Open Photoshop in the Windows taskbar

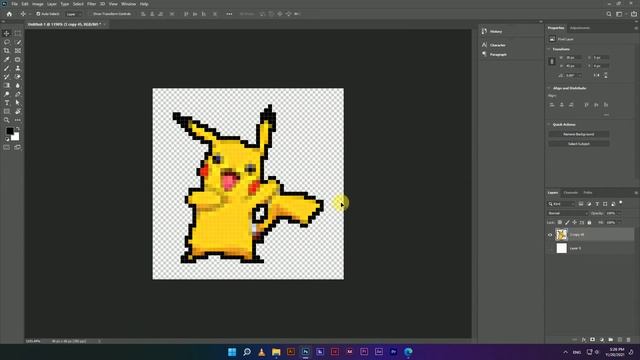(305, 352)
